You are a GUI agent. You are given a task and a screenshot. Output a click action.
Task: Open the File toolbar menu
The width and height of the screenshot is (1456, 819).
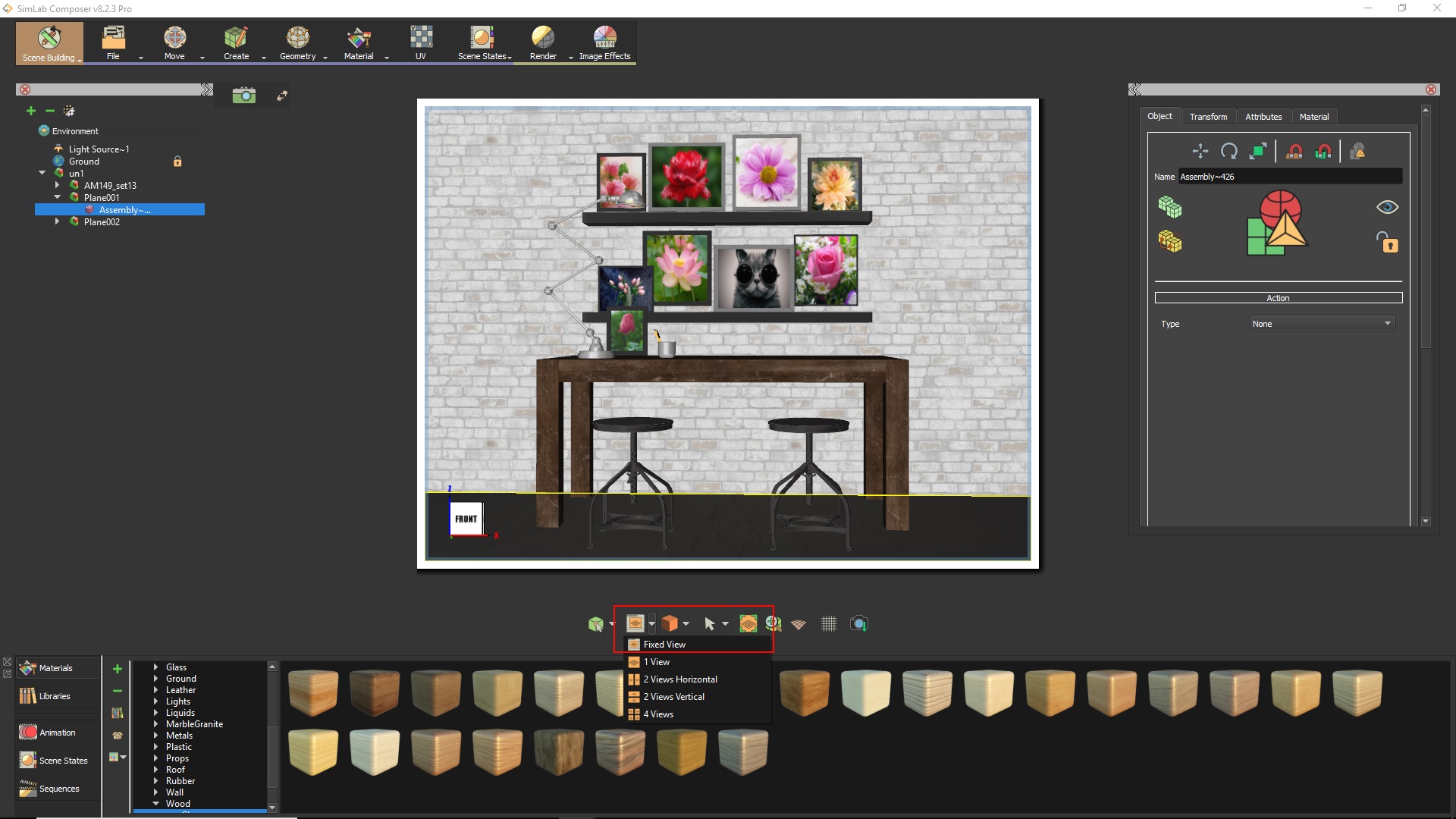[x=113, y=43]
